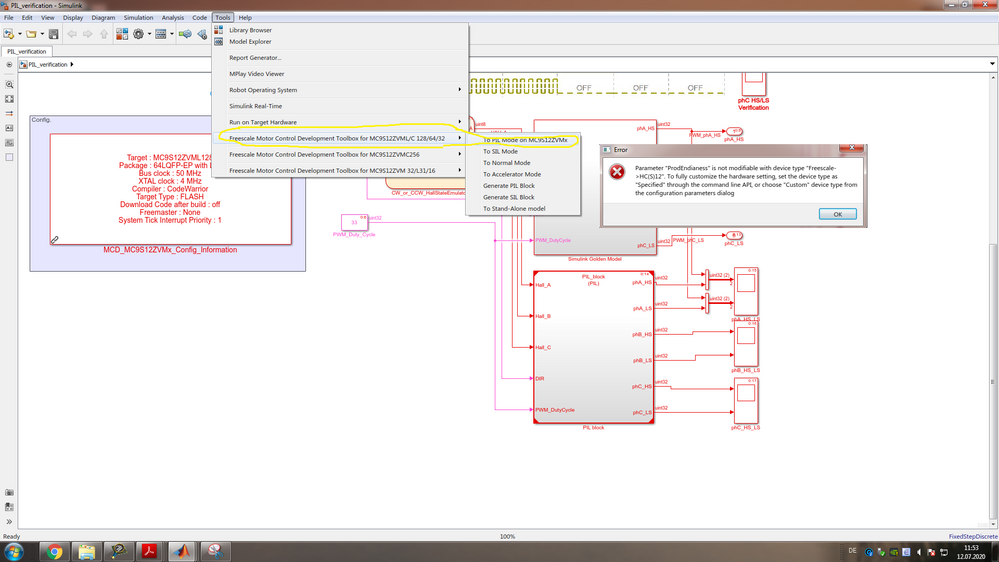Open Library Browser from toolbar
The image size is (999, 562).
tap(122, 34)
